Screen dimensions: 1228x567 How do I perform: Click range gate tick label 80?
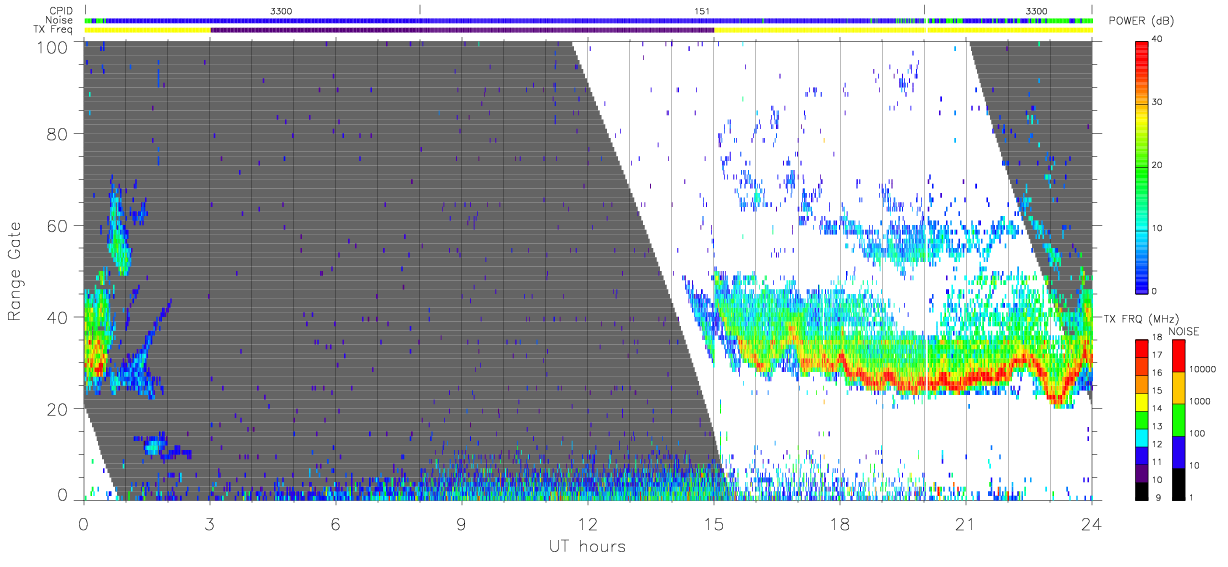tap(56, 133)
